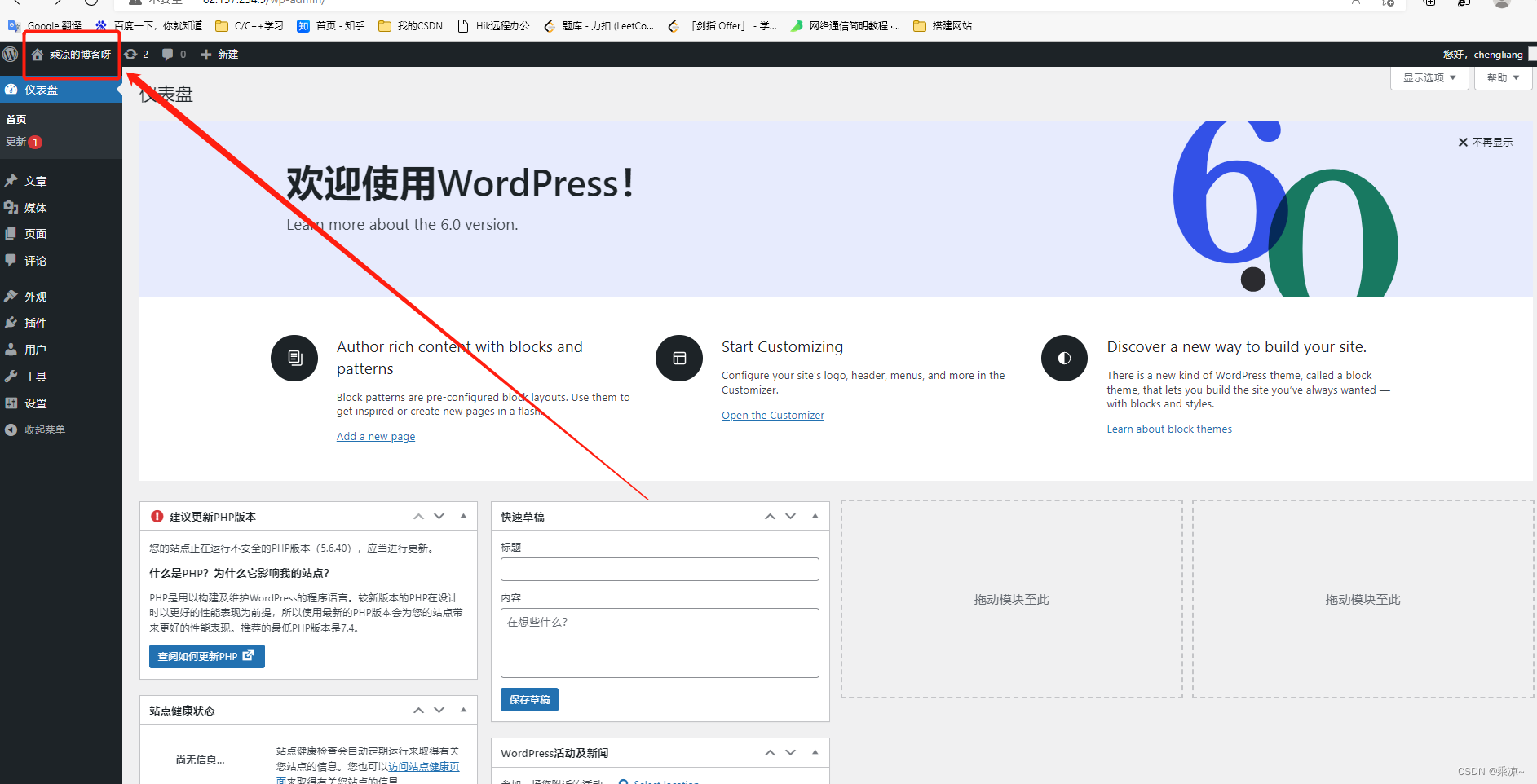Open 首页 - 知乎 bookmark
This screenshot has height=784, width=1537.
331,26
